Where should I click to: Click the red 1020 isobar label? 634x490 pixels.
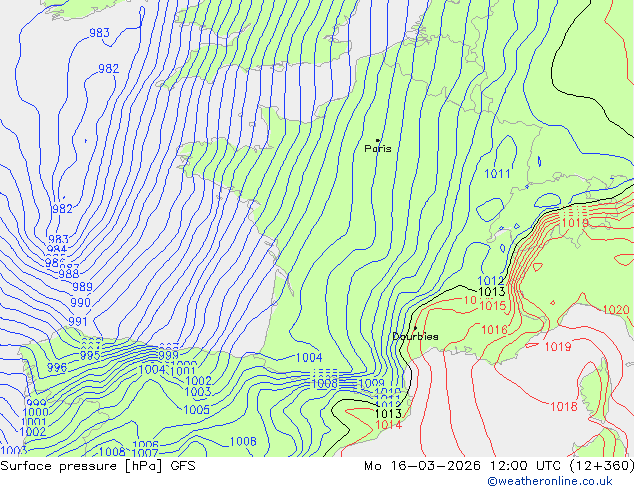(616, 310)
